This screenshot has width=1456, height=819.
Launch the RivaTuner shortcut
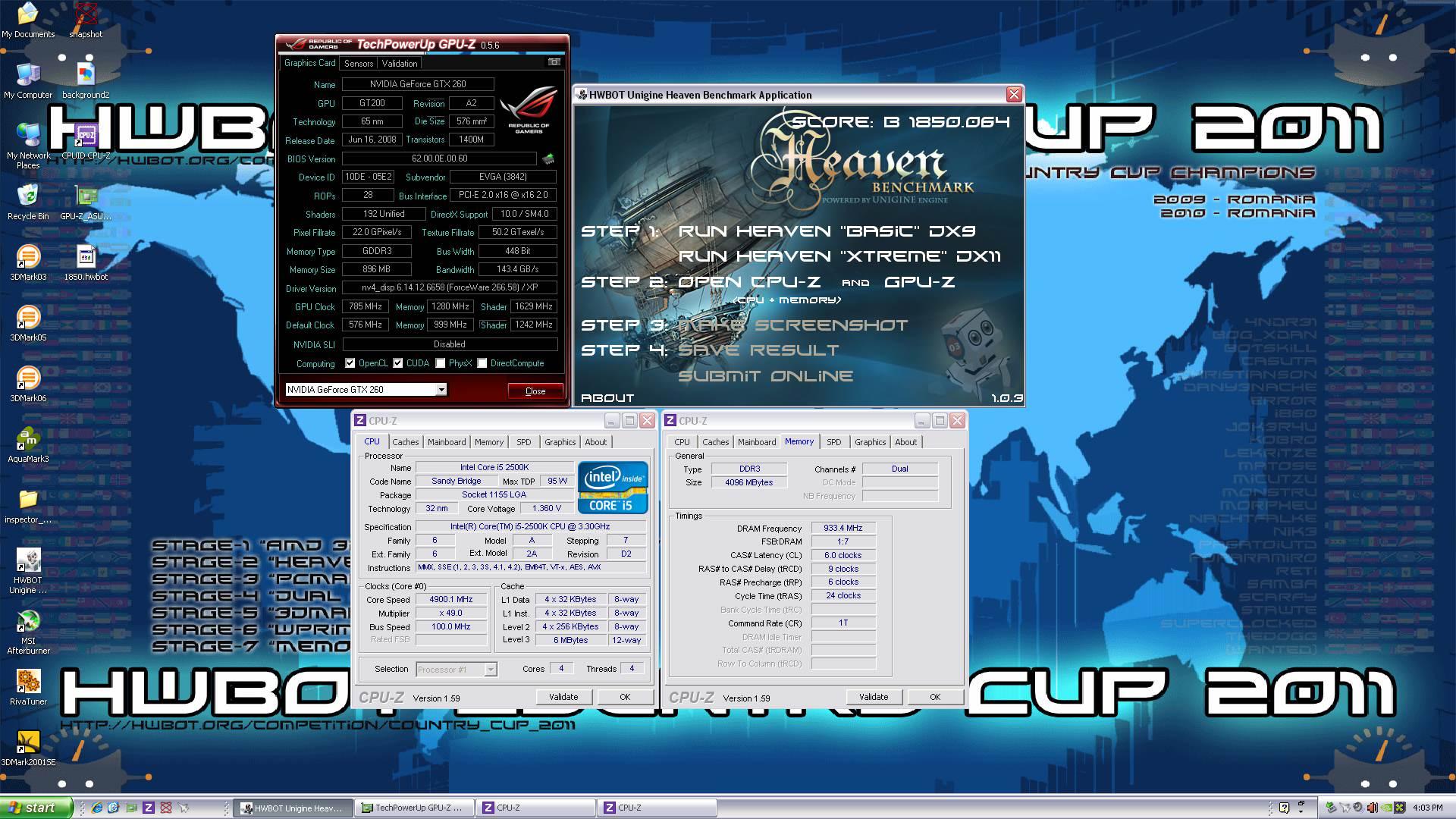pos(28,687)
